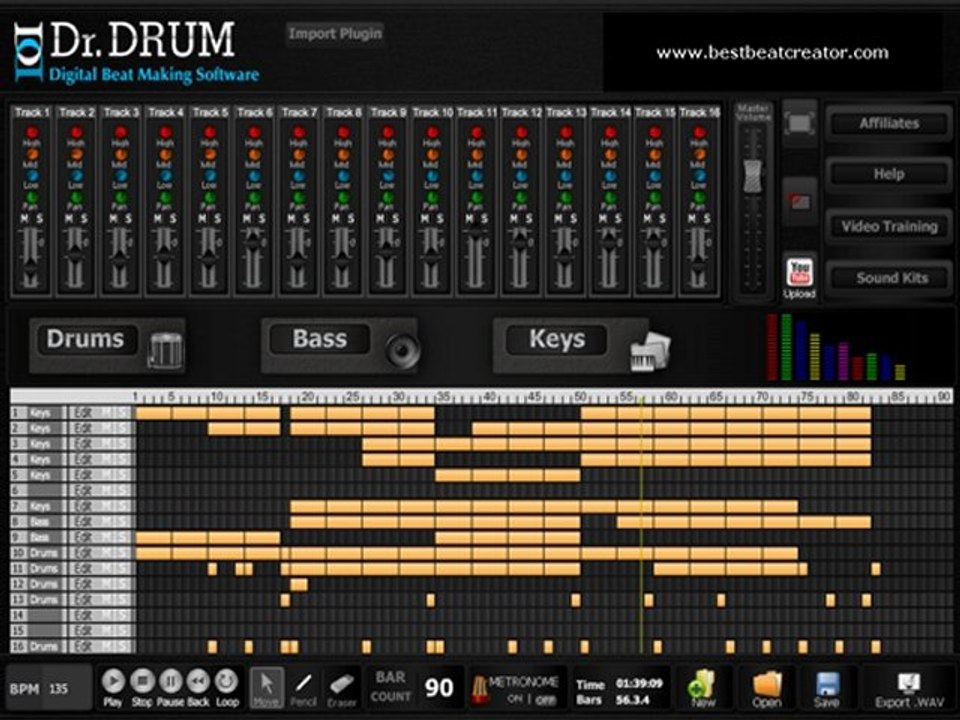Click the fullscreen frame icon above the record icon
960x720 pixels.
pos(800,123)
